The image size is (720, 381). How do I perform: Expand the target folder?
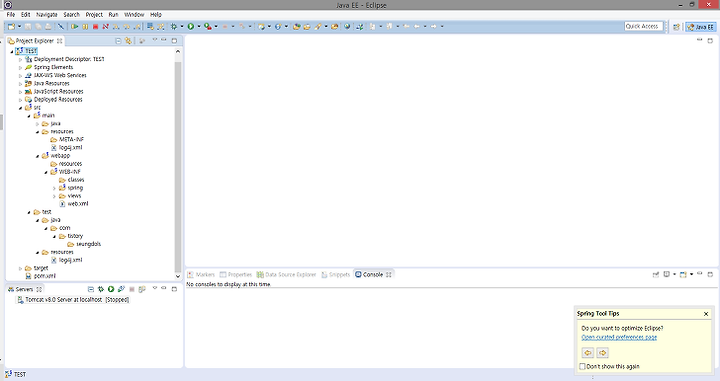coord(20,268)
